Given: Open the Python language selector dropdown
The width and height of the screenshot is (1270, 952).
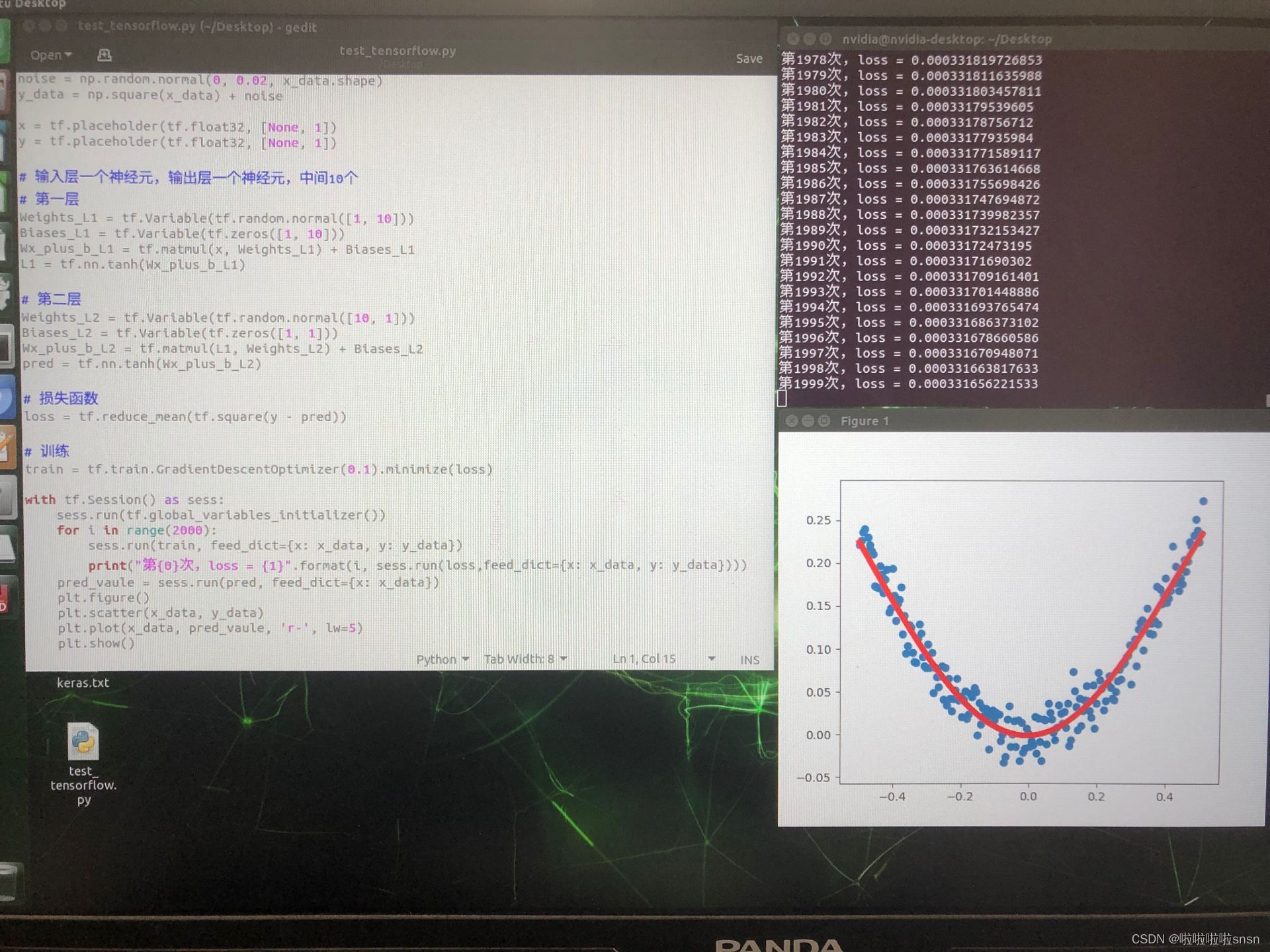Looking at the screenshot, I should coord(442,659).
